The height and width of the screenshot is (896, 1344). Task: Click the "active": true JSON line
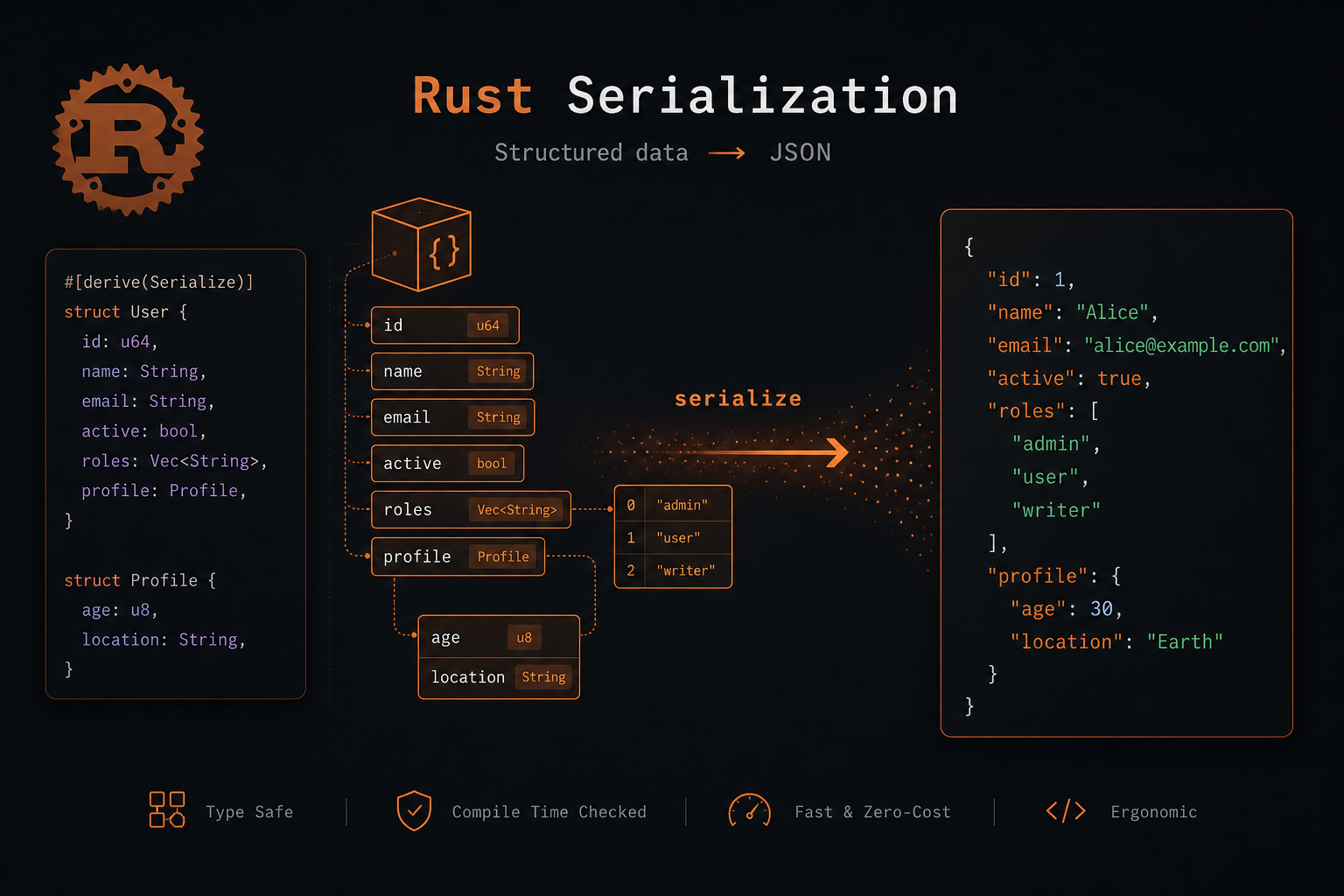click(1069, 378)
